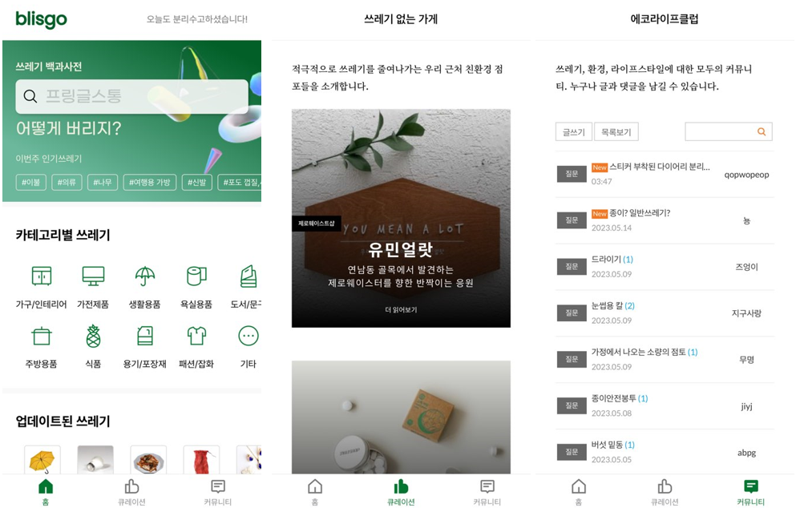This screenshot has width=800, height=516.
Task: Select the 패션/잡화 shirt icon
Action: pyautogui.click(x=196, y=336)
